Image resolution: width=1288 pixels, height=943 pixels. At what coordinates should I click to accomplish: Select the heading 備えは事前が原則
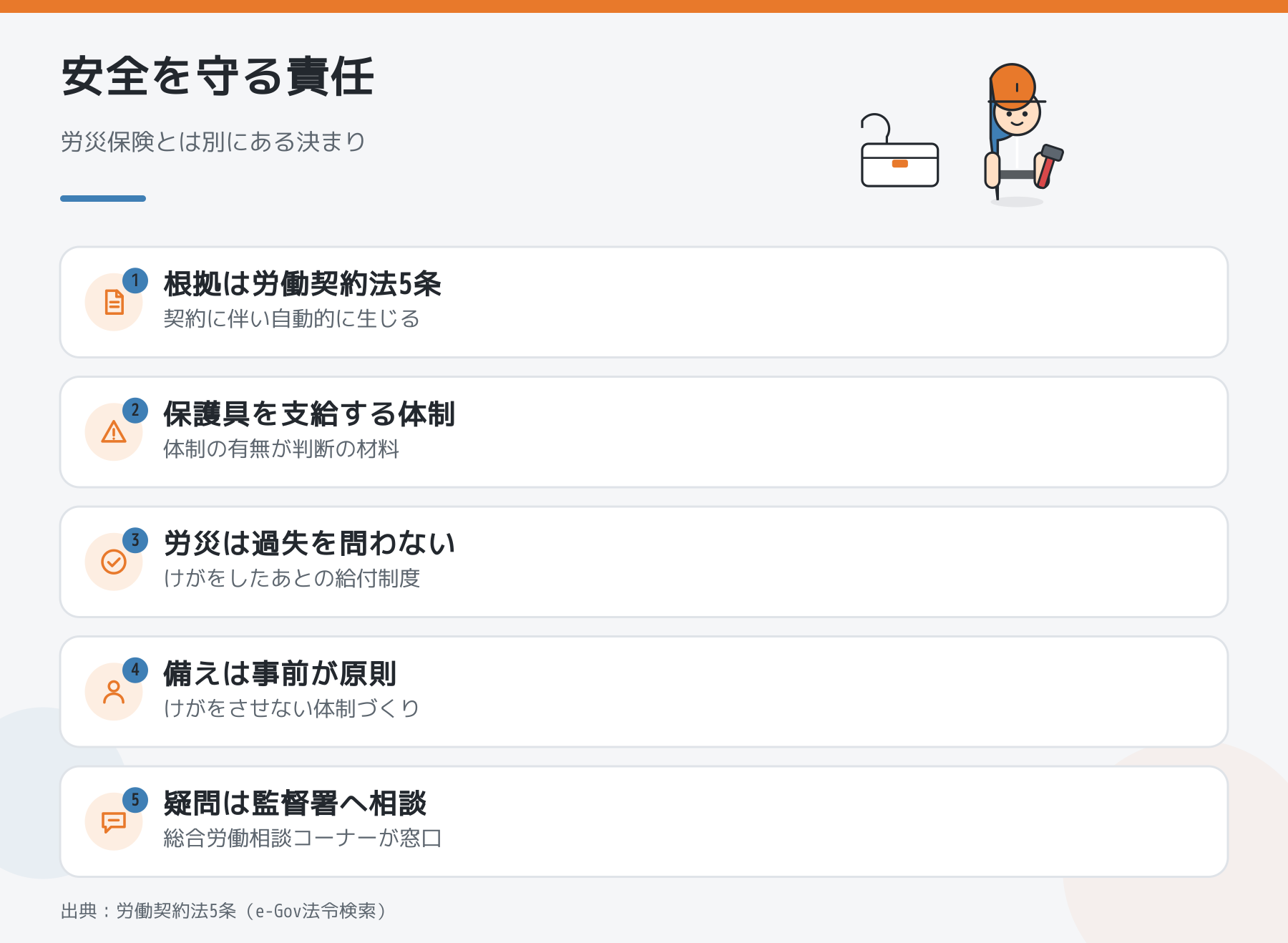click(x=280, y=674)
